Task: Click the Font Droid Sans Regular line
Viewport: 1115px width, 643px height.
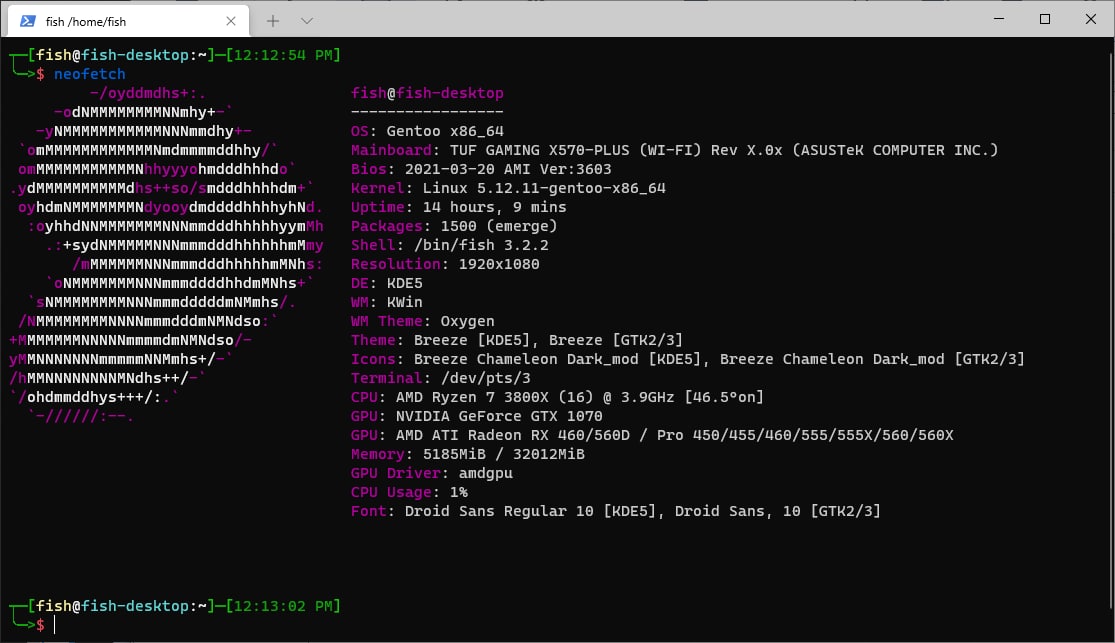Action: [x=616, y=511]
